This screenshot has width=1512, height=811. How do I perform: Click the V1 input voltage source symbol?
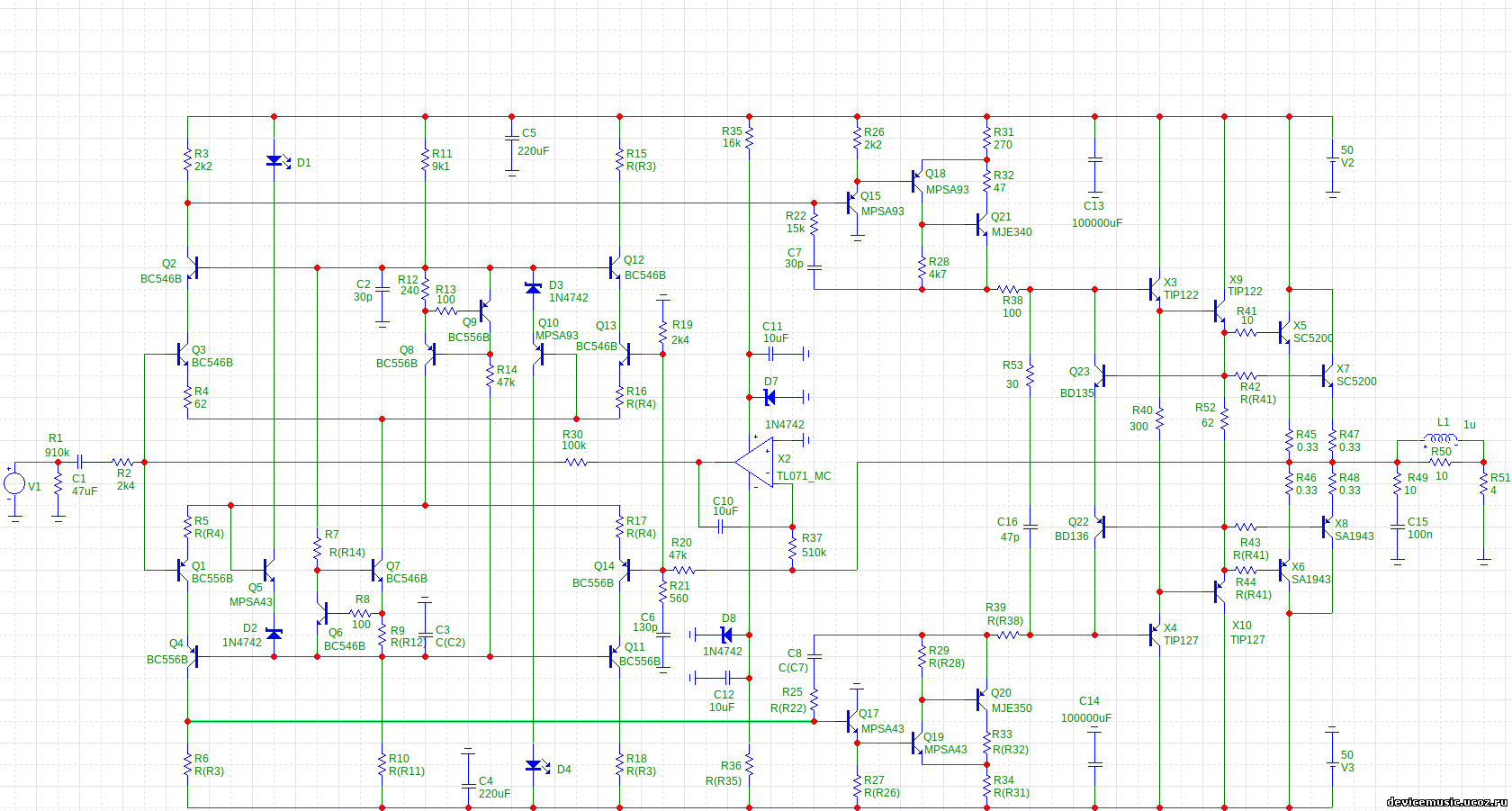[14, 483]
